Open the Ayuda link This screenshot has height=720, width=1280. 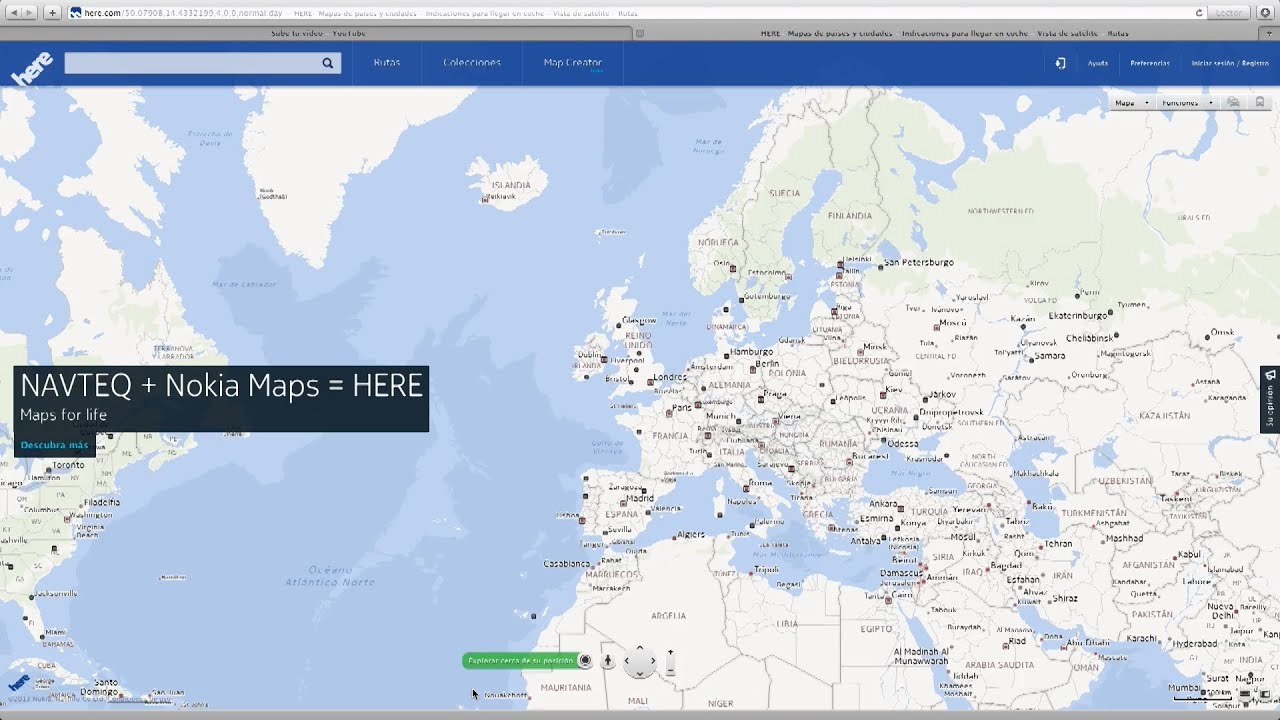(x=1098, y=63)
